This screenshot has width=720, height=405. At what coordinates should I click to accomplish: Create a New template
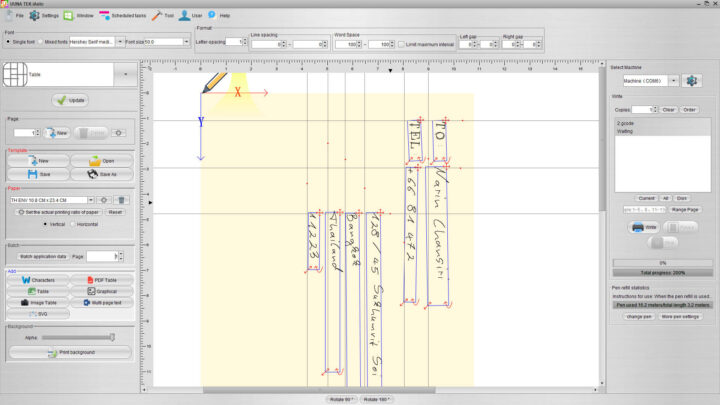point(39,161)
